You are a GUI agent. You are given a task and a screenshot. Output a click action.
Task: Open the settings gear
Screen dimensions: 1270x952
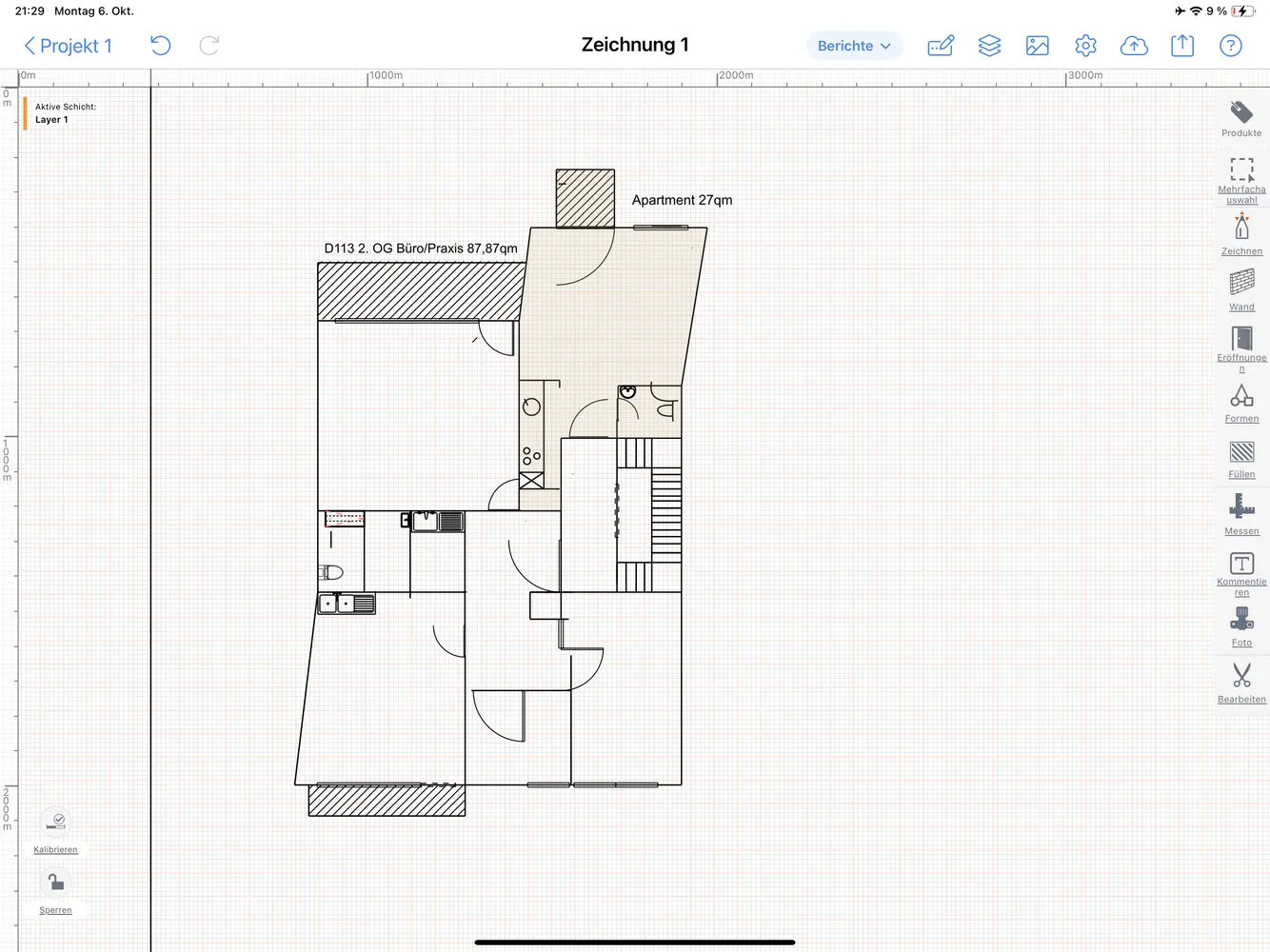coord(1085,45)
